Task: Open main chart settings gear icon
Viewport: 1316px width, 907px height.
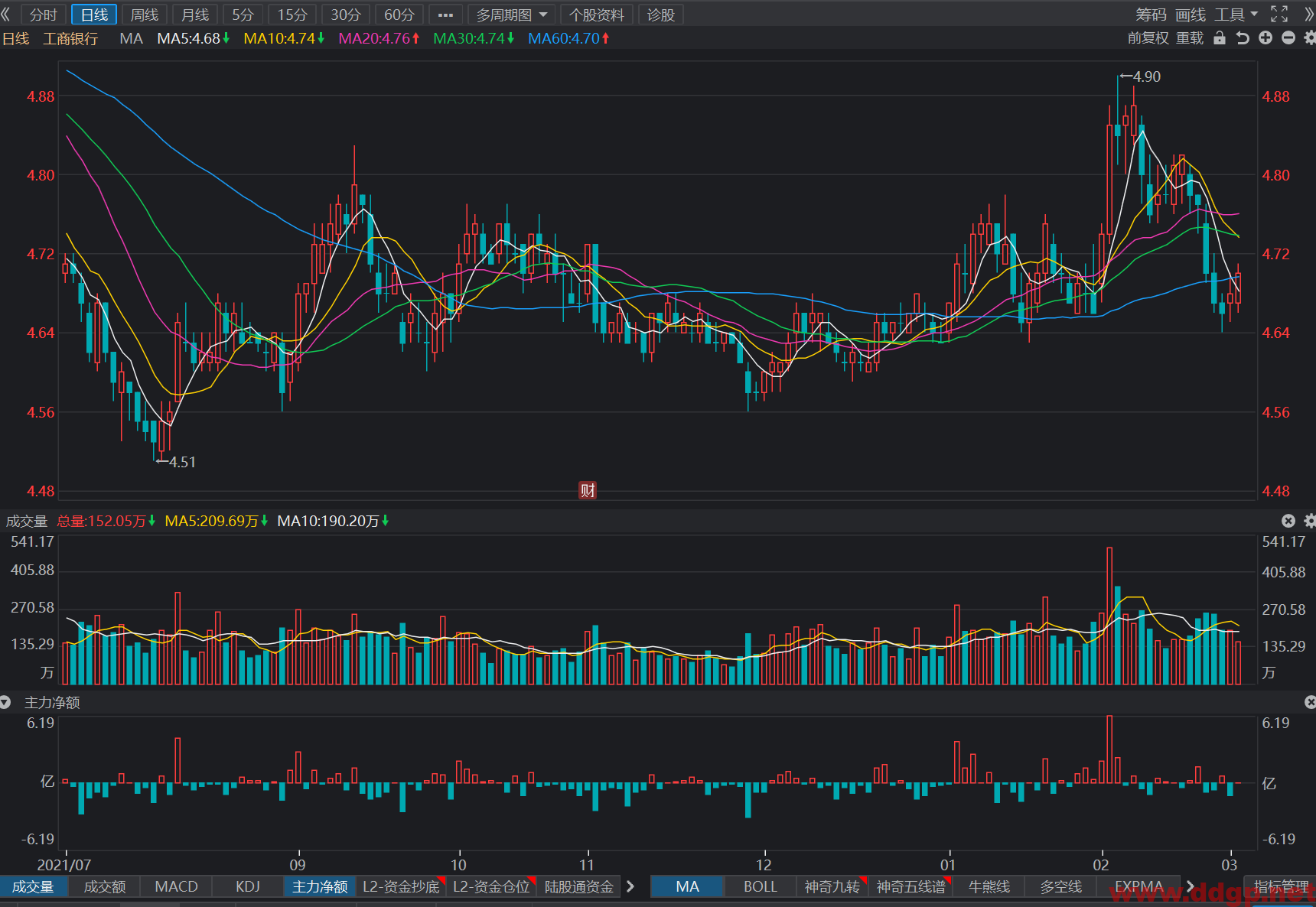Action: (x=1310, y=37)
